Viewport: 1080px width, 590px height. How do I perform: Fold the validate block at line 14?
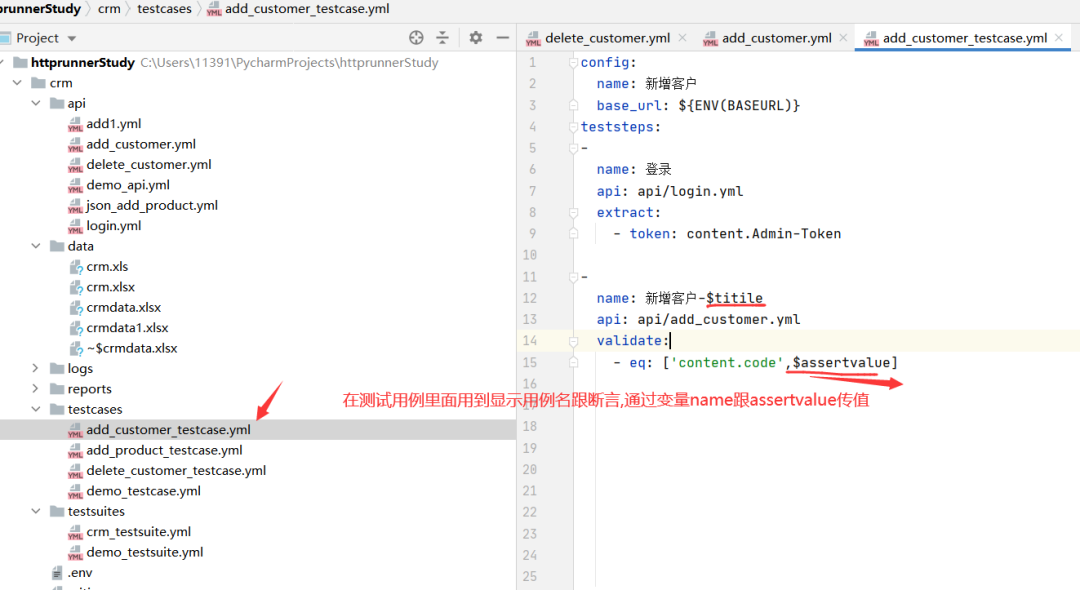click(x=573, y=341)
